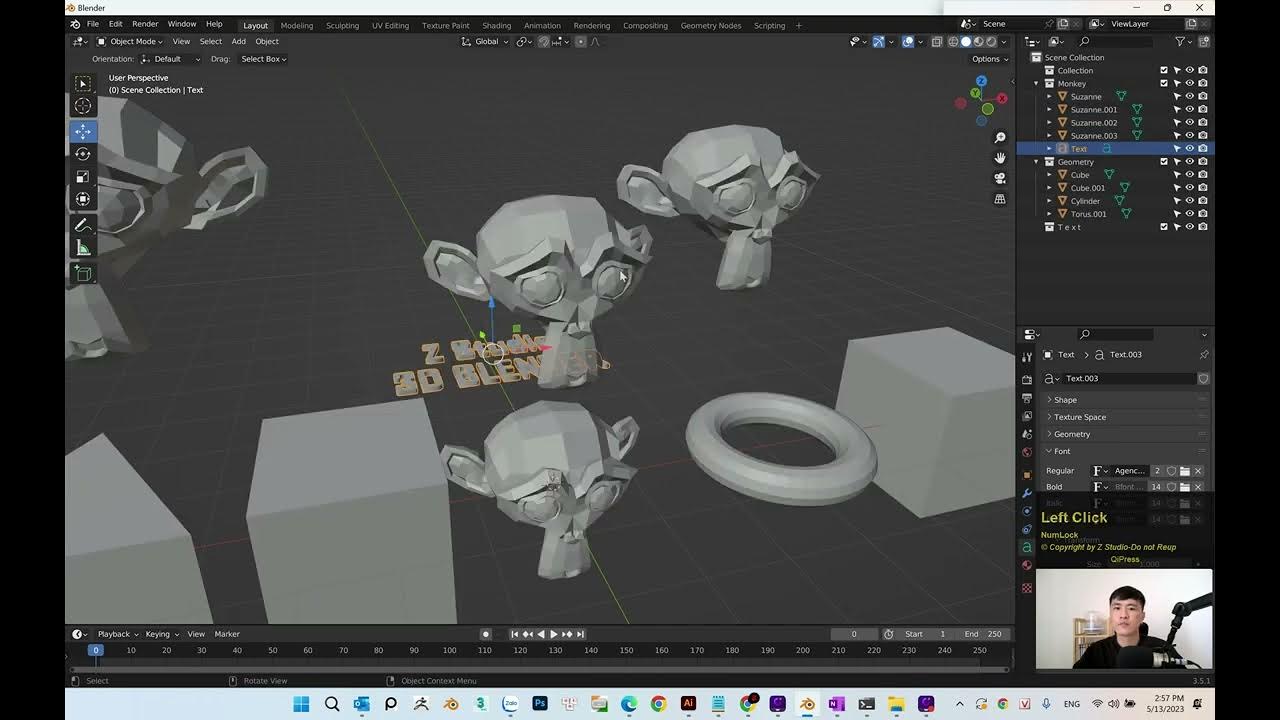Open the Output properties tab icon
Screen dimensions: 1280x720
coord(1027,398)
